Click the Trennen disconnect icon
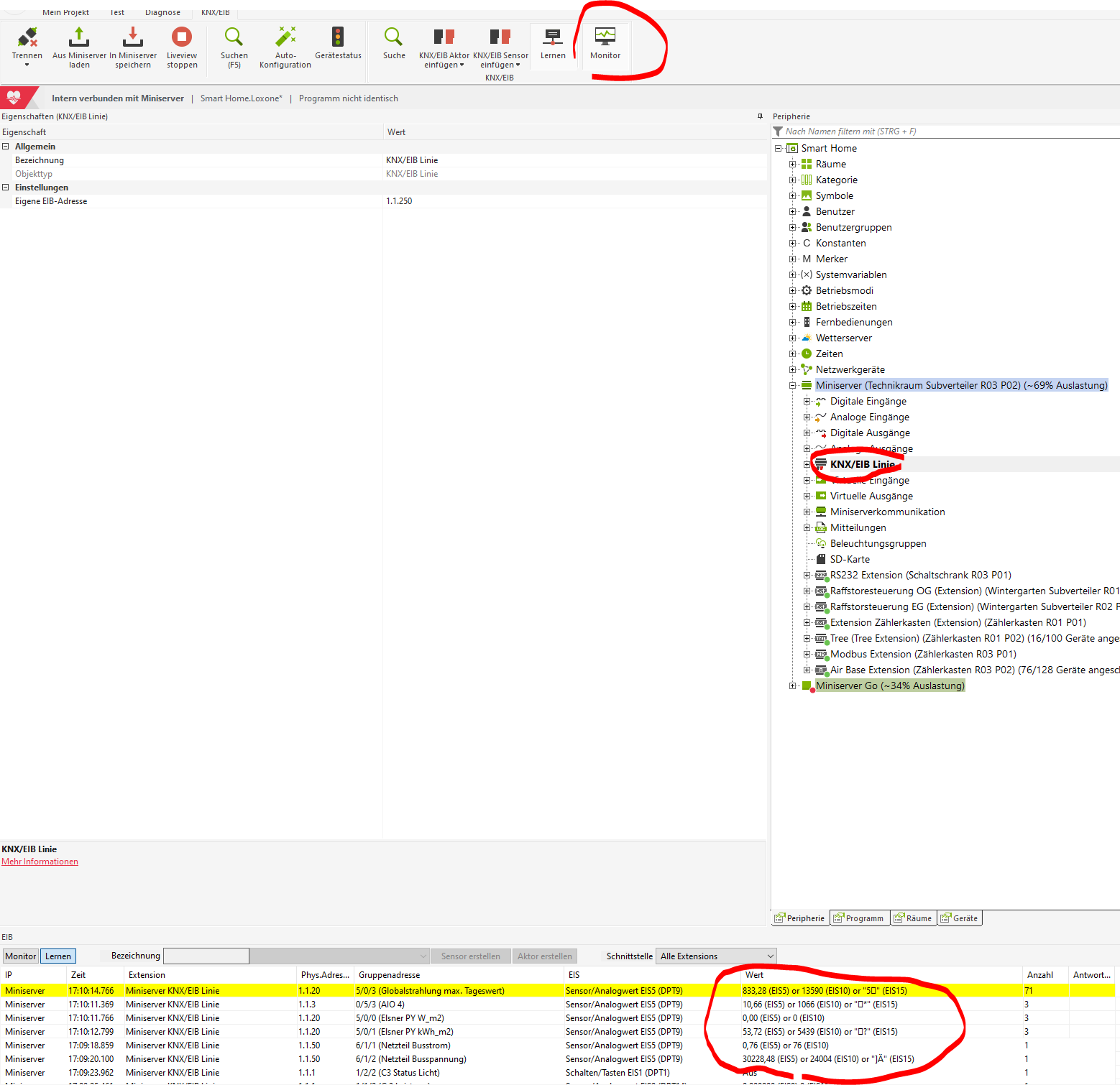This screenshot has height=1085, width=1120. pos(27,37)
